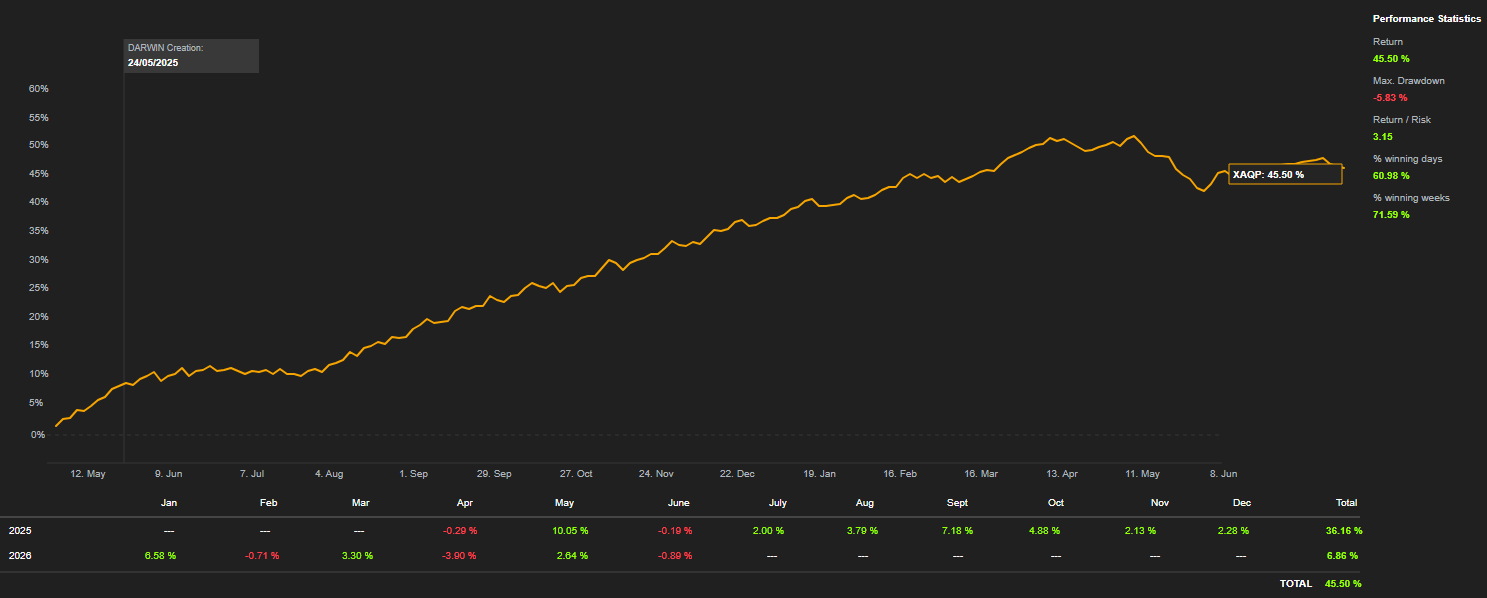The image size is (1487, 598).
Task: Click the Return / Risk value 3.15
Action: (x=1382, y=137)
